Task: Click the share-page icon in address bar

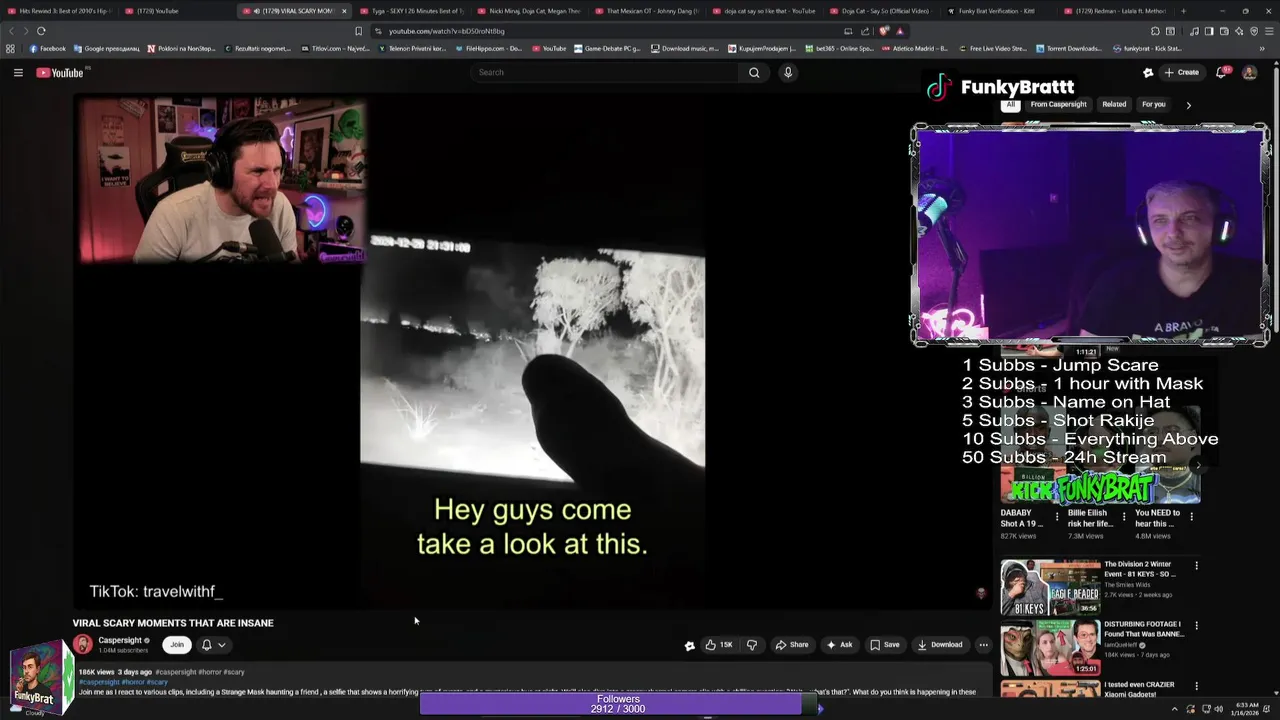Action: point(865,31)
